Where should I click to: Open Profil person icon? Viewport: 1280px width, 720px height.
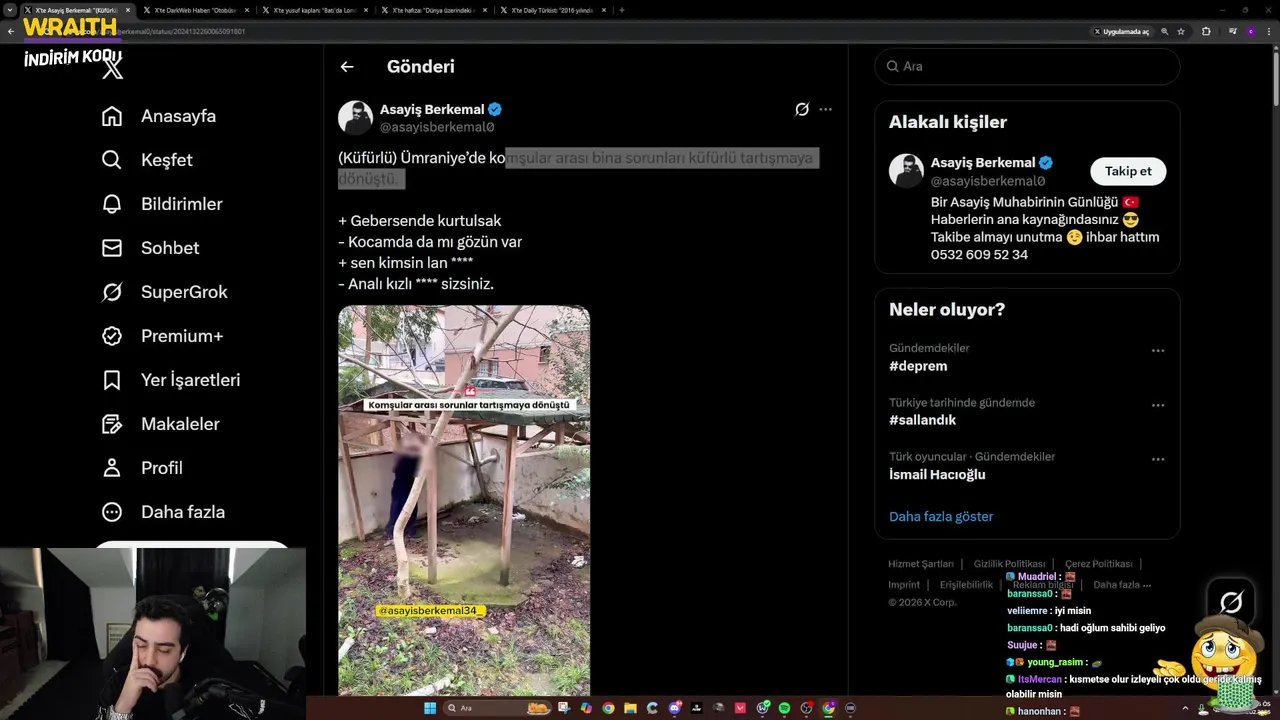(112, 468)
